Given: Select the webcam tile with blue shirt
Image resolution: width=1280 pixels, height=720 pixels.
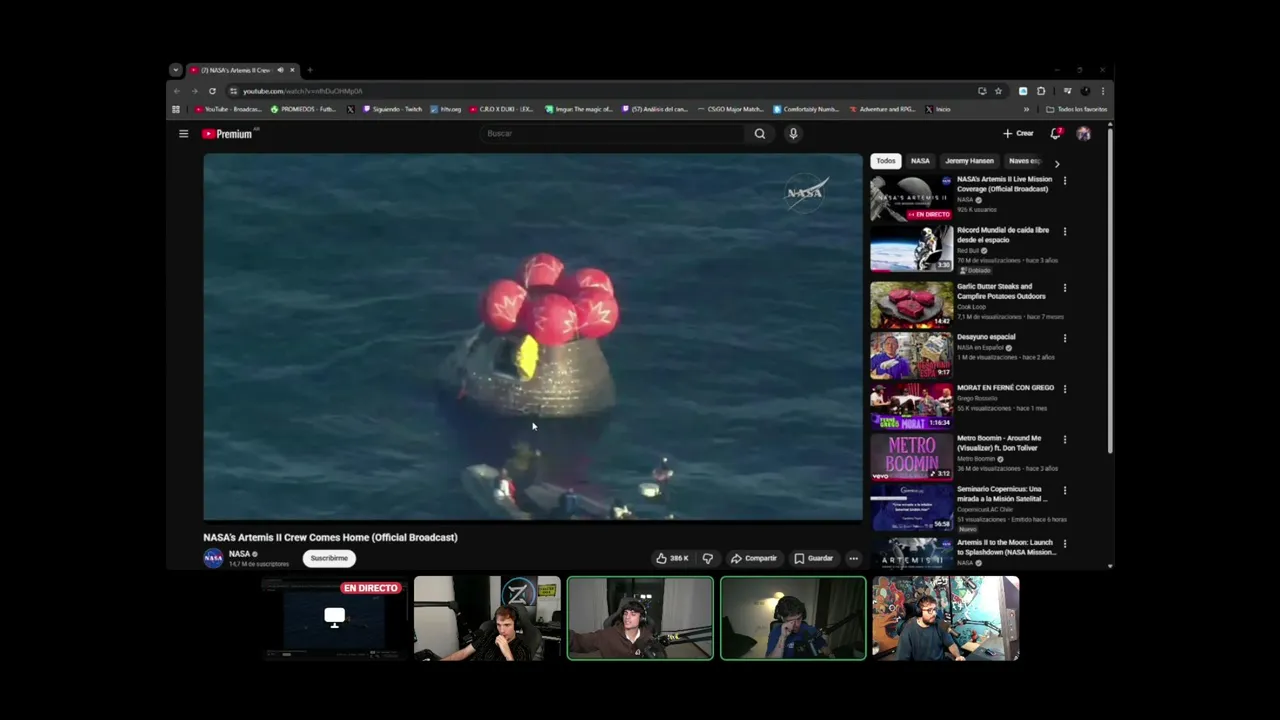Looking at the screenshot, I should coord(793,618).
